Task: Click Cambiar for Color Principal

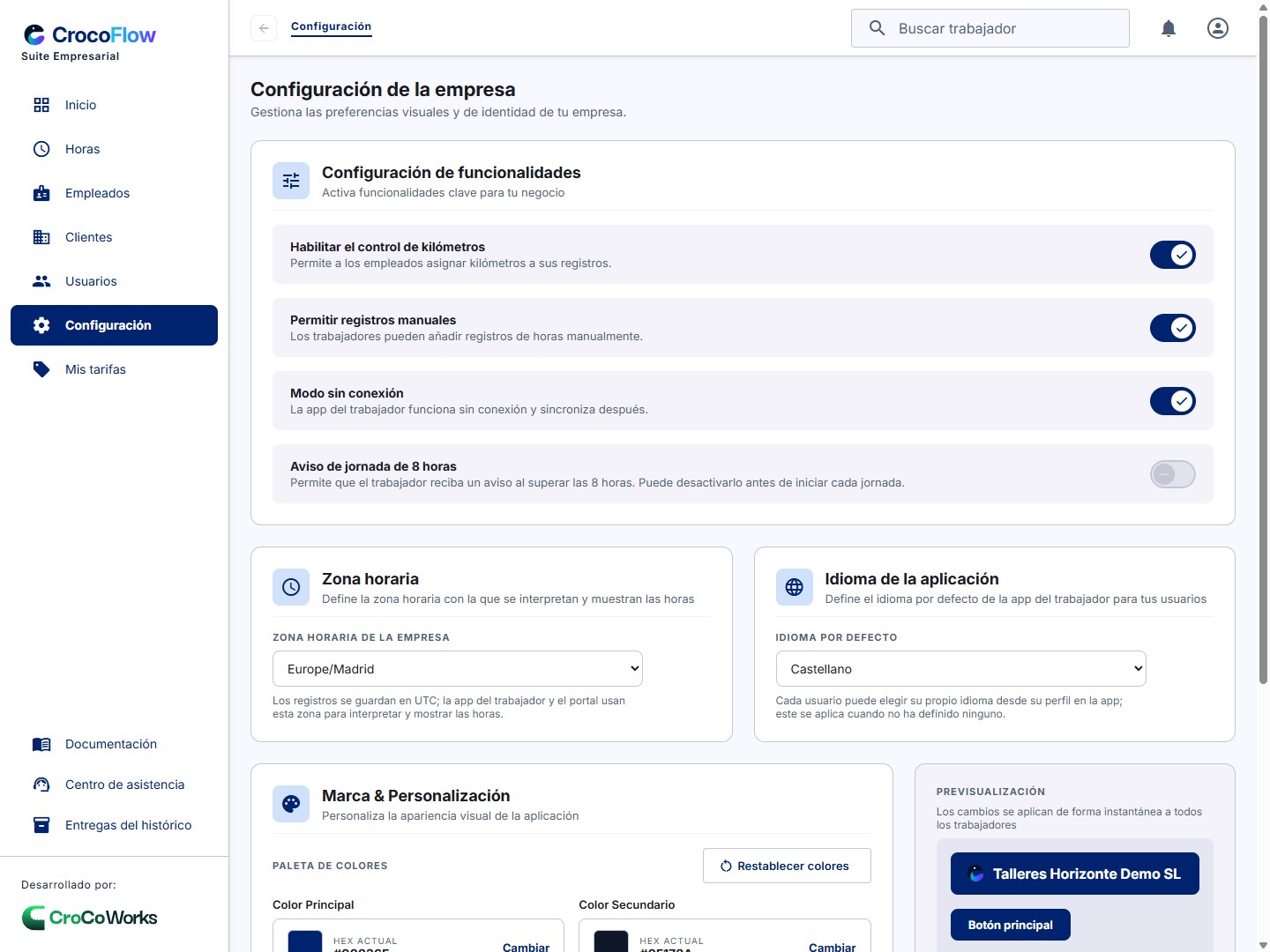Action: (x=526, y=947)
